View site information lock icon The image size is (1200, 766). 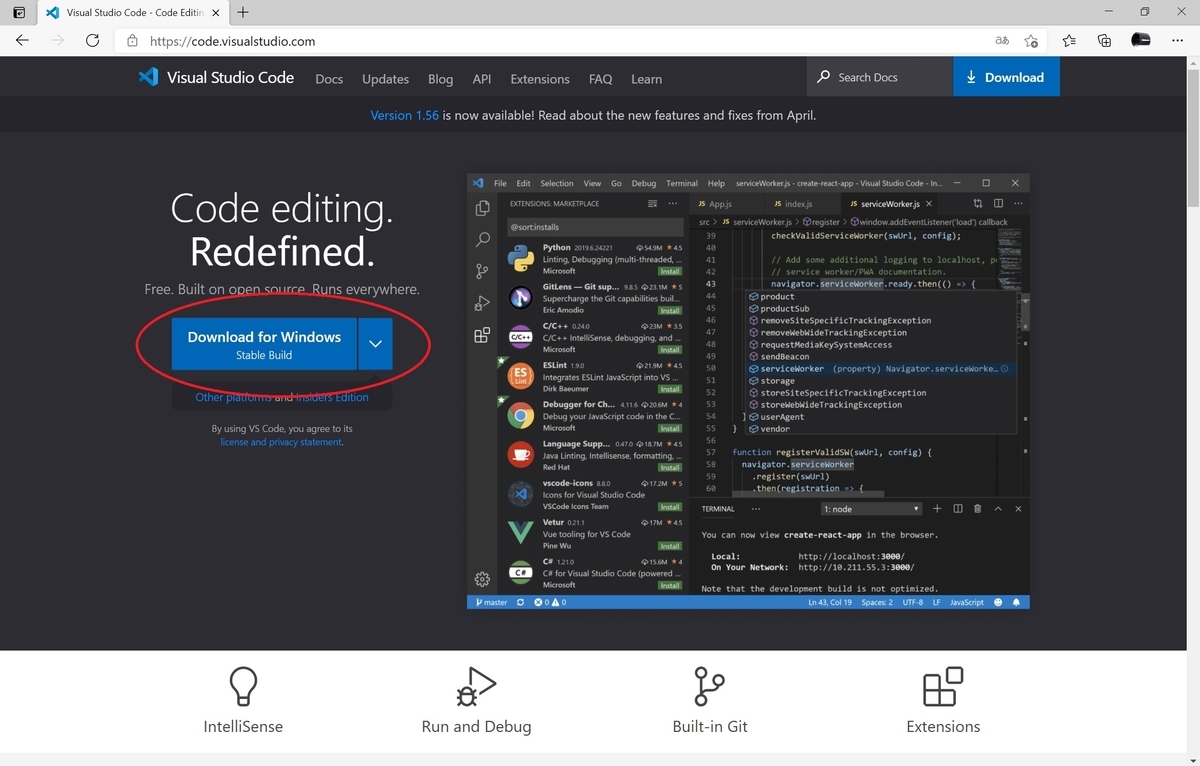coord(131,41)
